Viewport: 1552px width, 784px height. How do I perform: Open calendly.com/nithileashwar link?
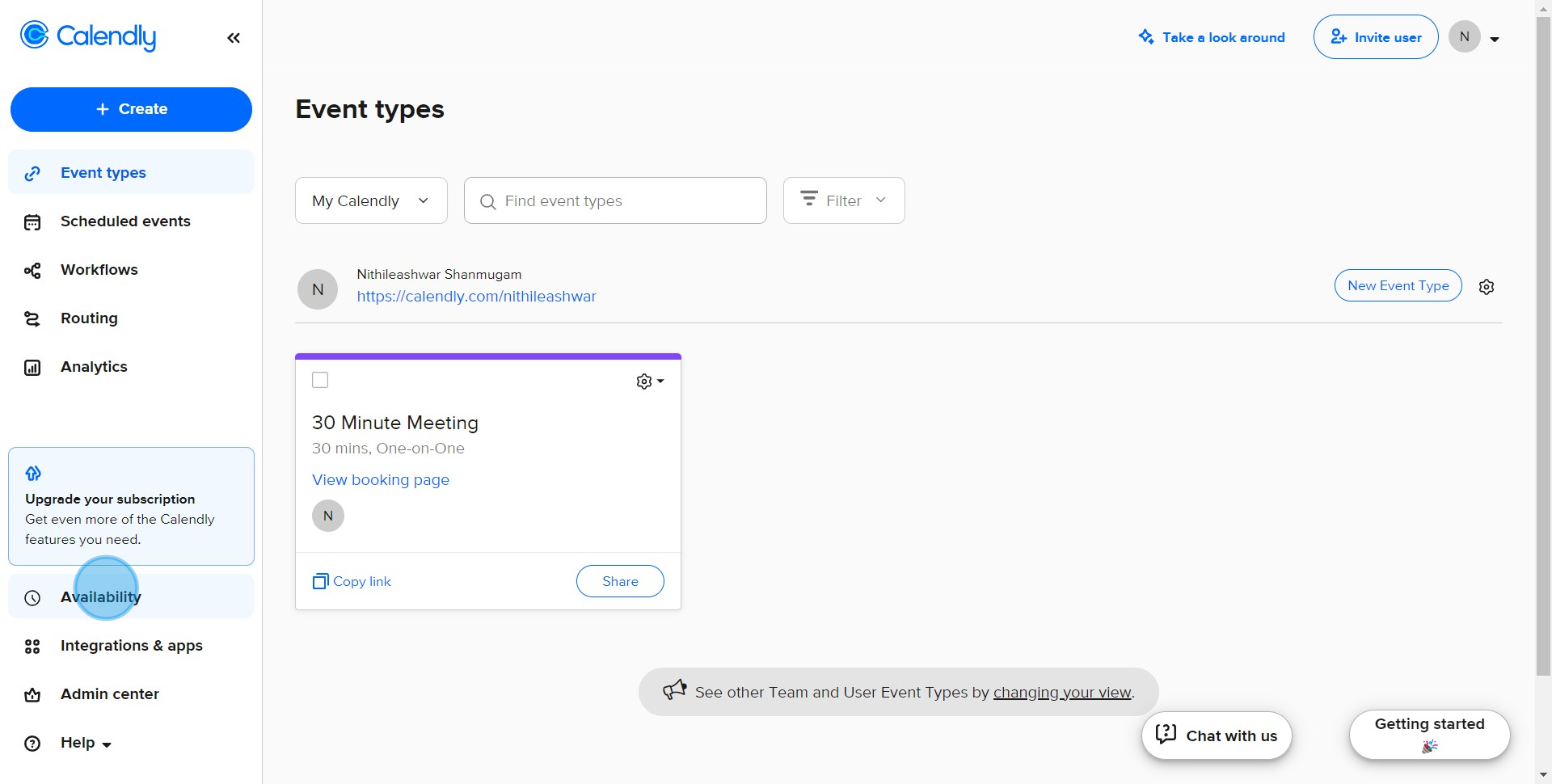click(x=477, y=297)
